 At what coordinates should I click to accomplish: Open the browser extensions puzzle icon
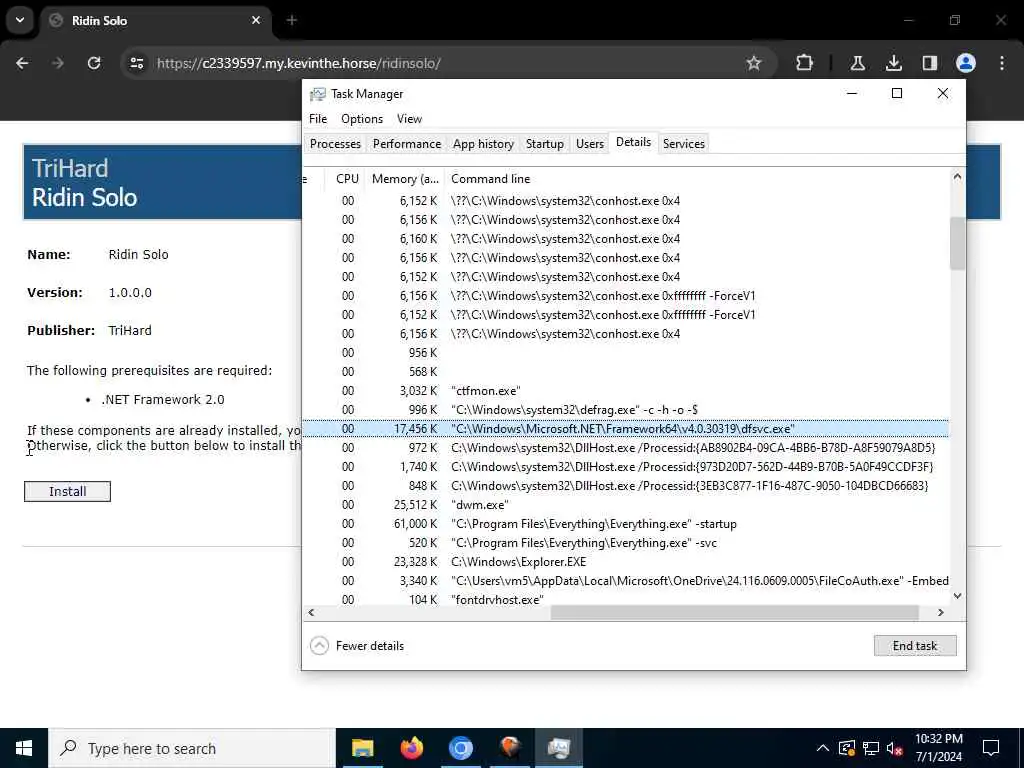click(x=805, y=63)
